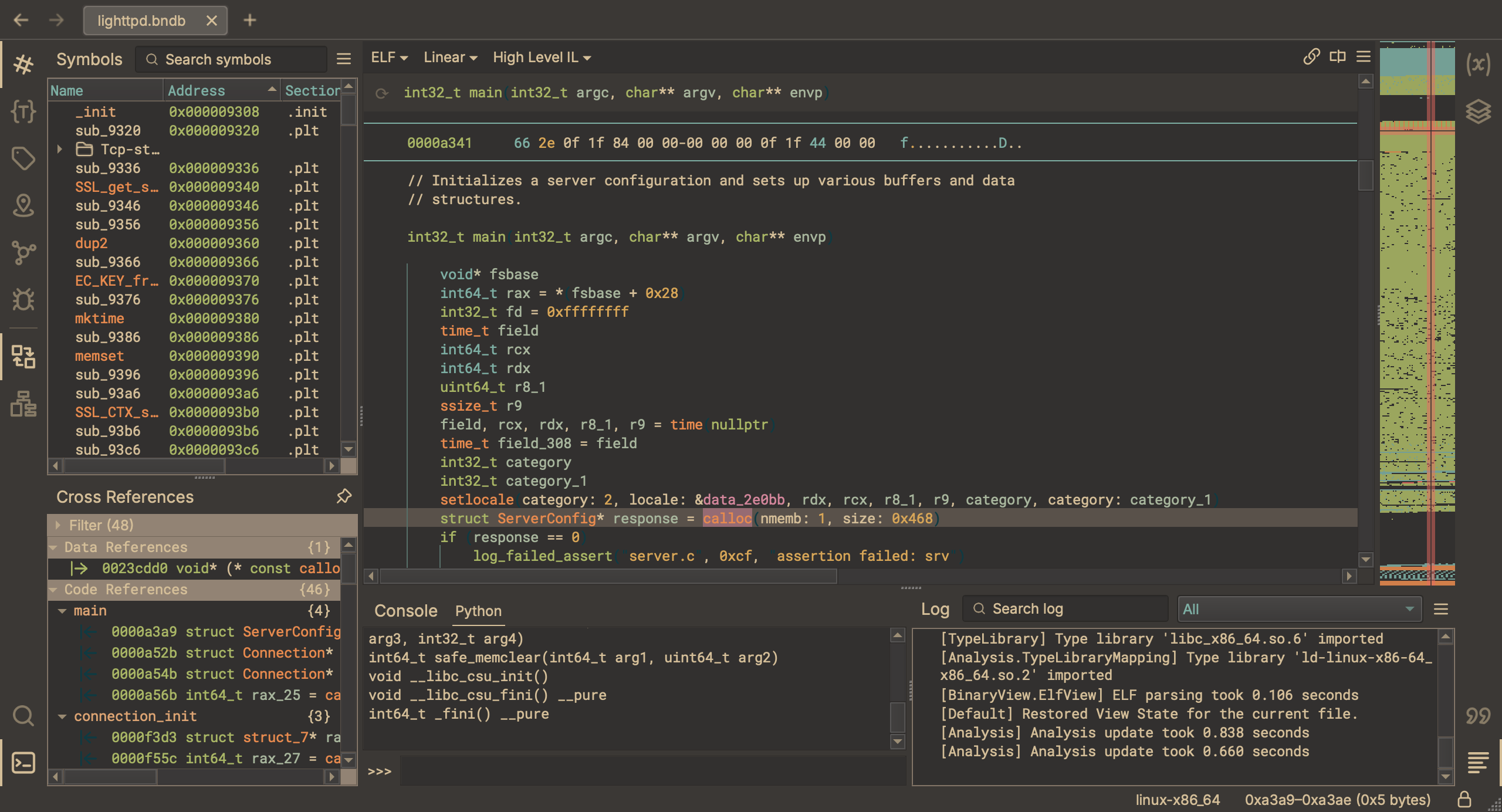Select the lighttpd.bndb tab

(141, 21)
